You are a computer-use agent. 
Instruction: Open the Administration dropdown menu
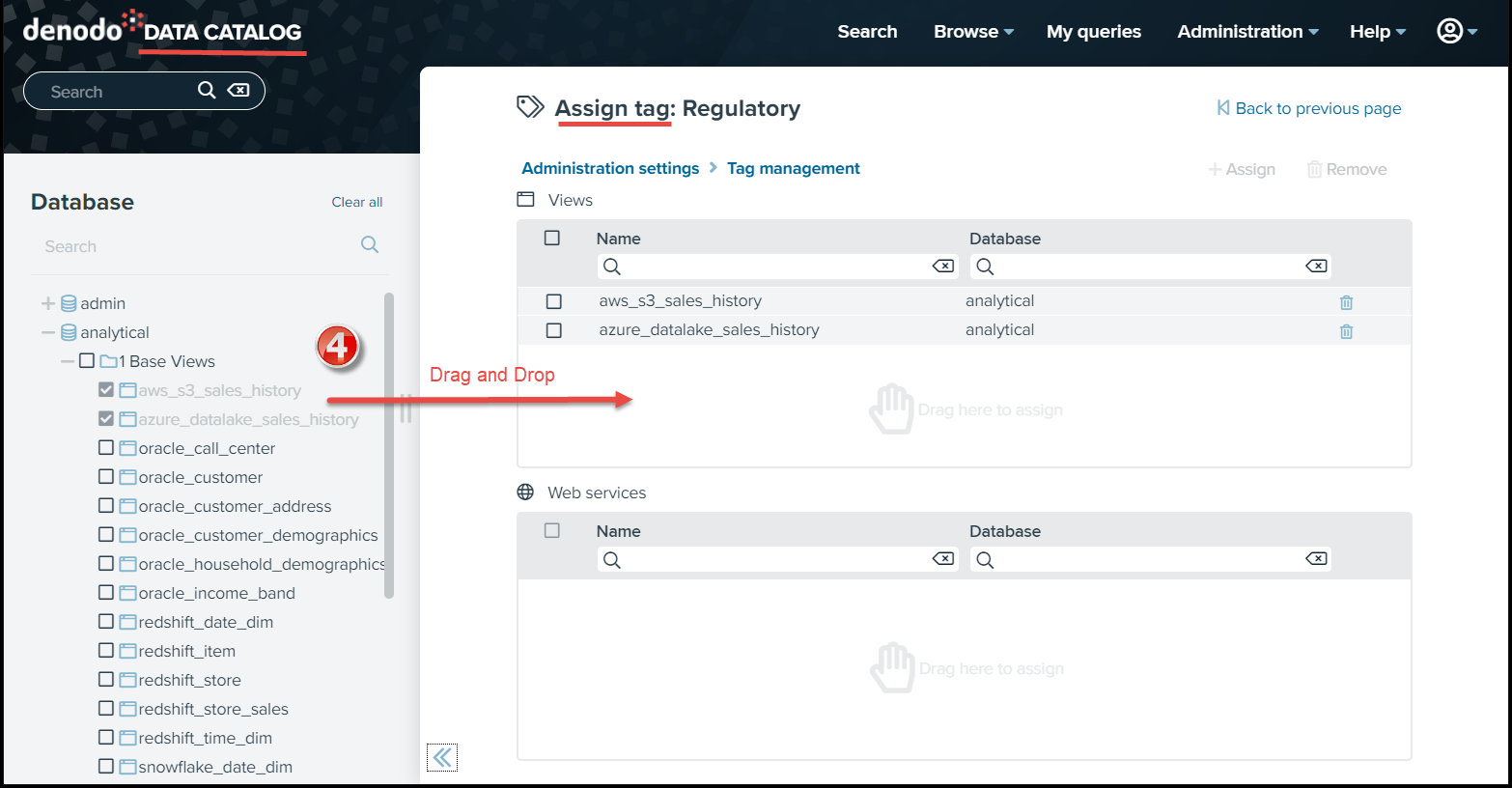pyautogui.click(x=1247, y=31)
